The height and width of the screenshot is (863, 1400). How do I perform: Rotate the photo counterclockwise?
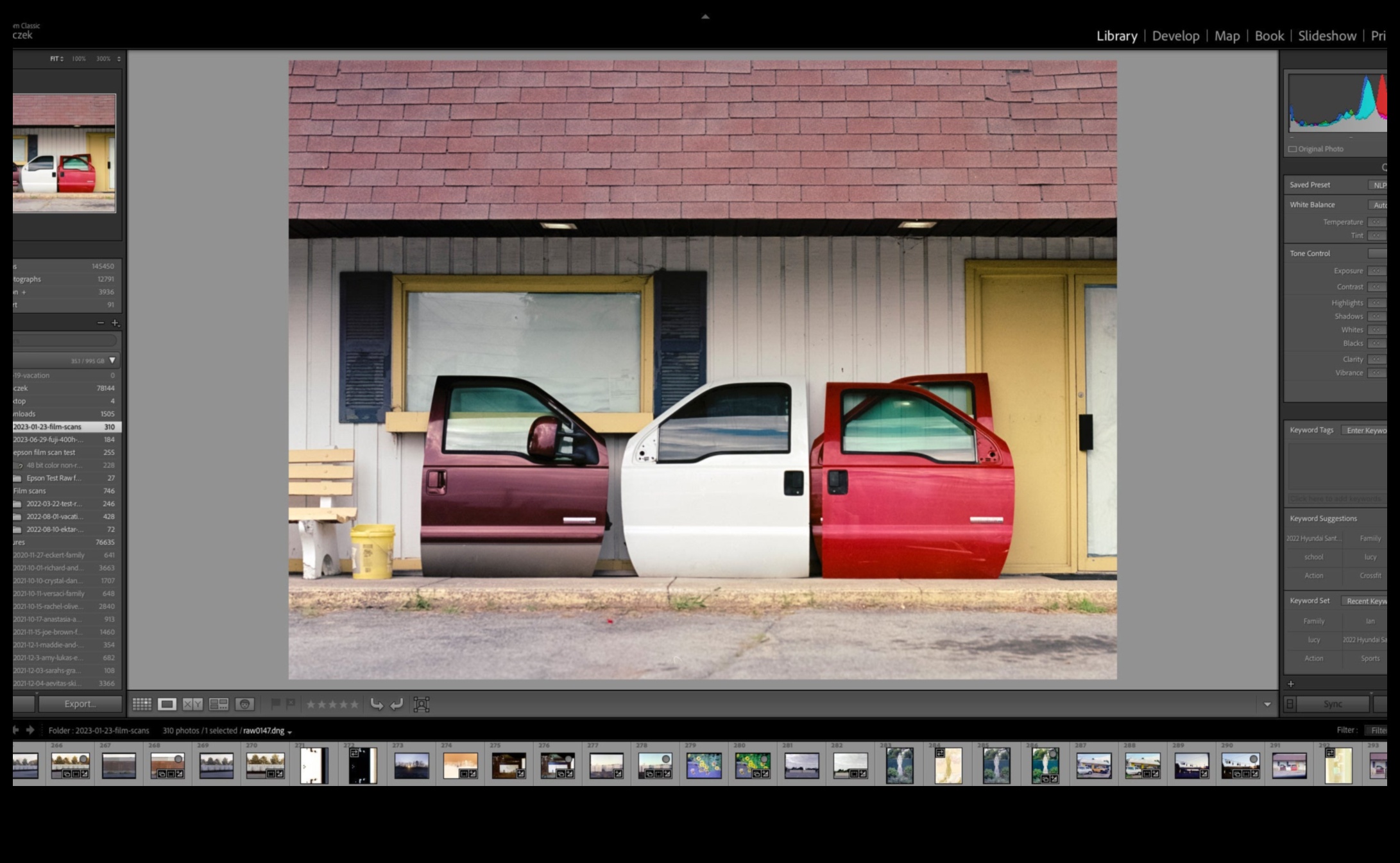(377, 704)
